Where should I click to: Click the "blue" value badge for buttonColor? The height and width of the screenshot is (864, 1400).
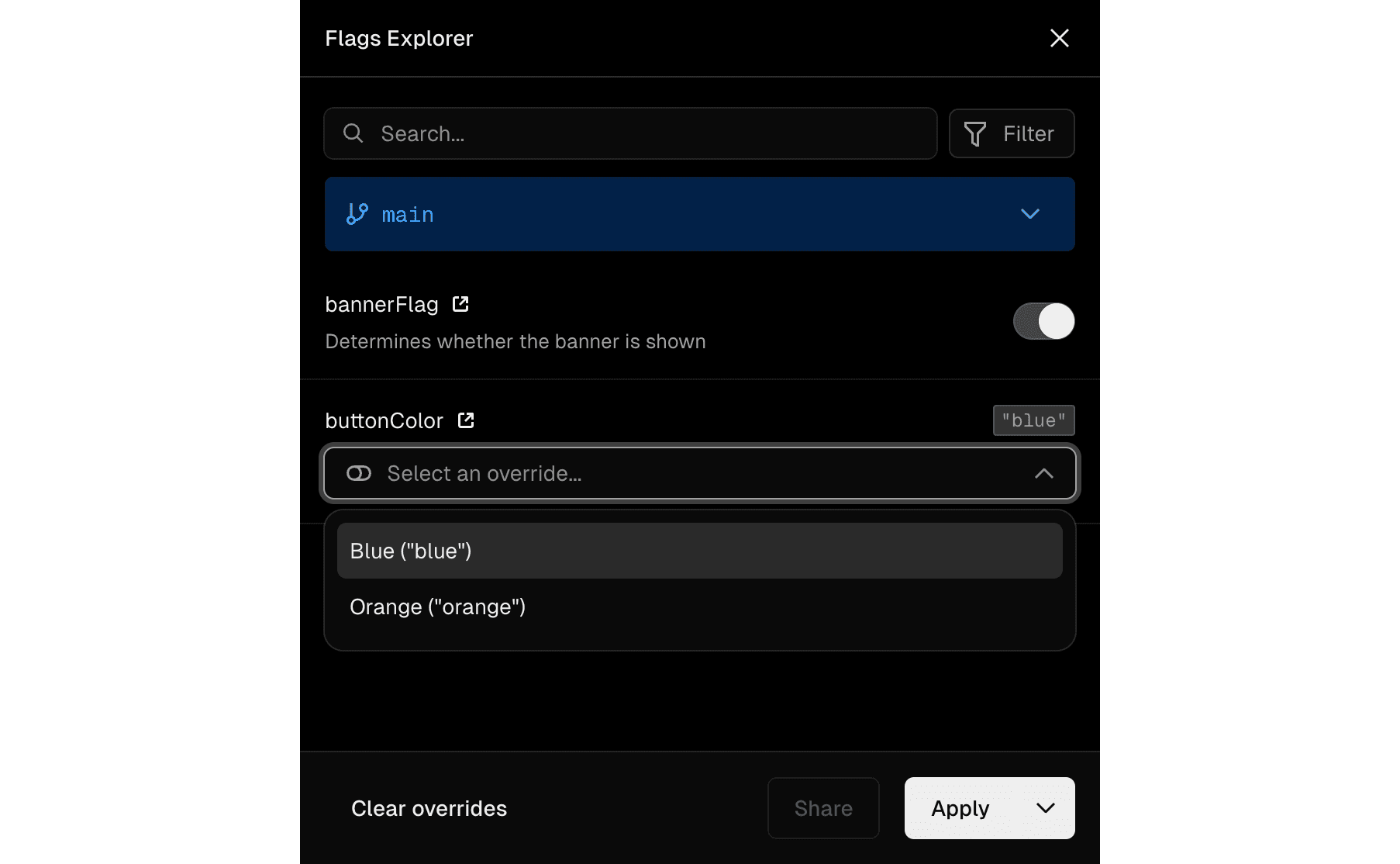1033,420
